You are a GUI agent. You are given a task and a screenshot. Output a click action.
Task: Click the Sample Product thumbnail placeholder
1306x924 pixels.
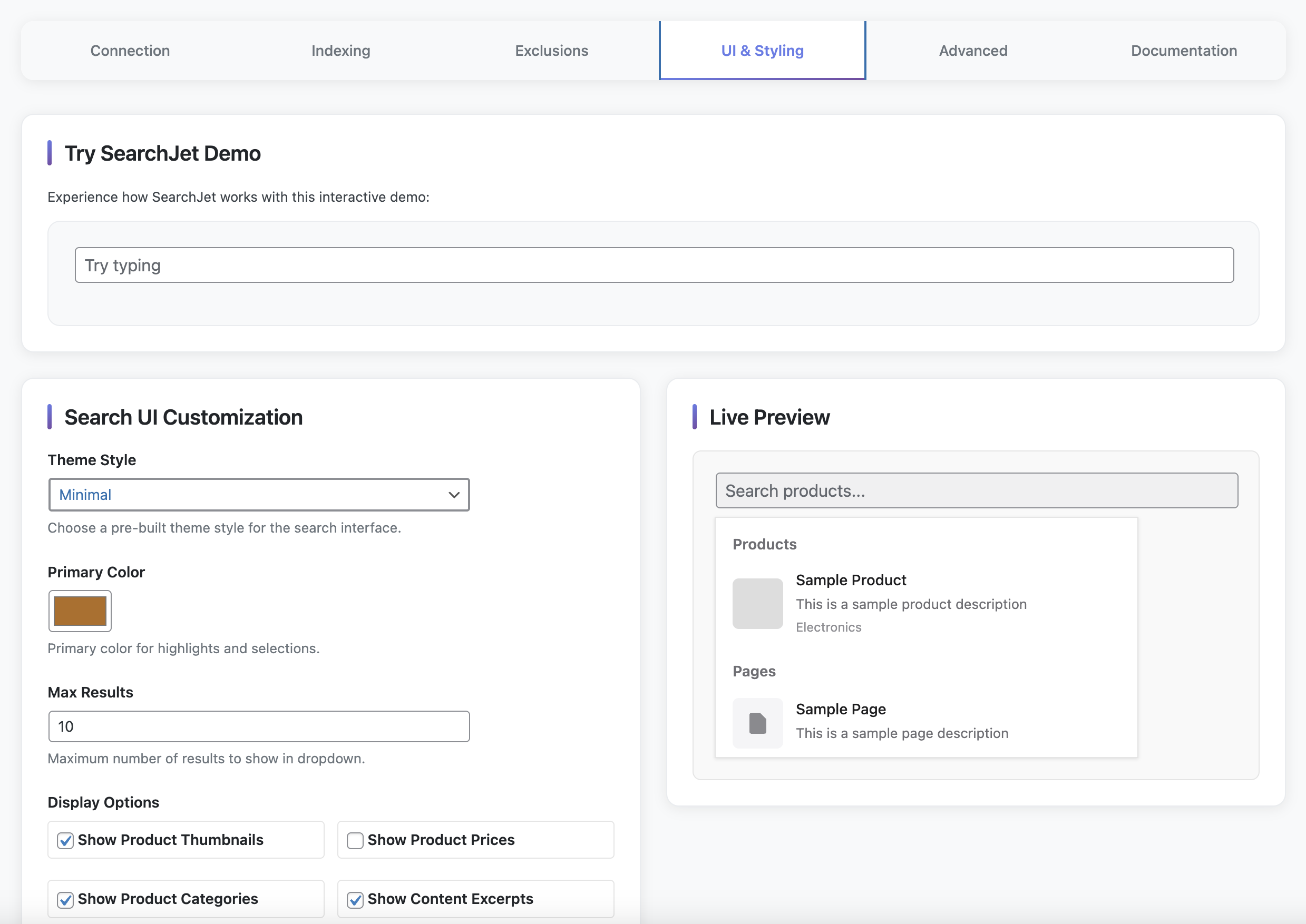(757, 604)
